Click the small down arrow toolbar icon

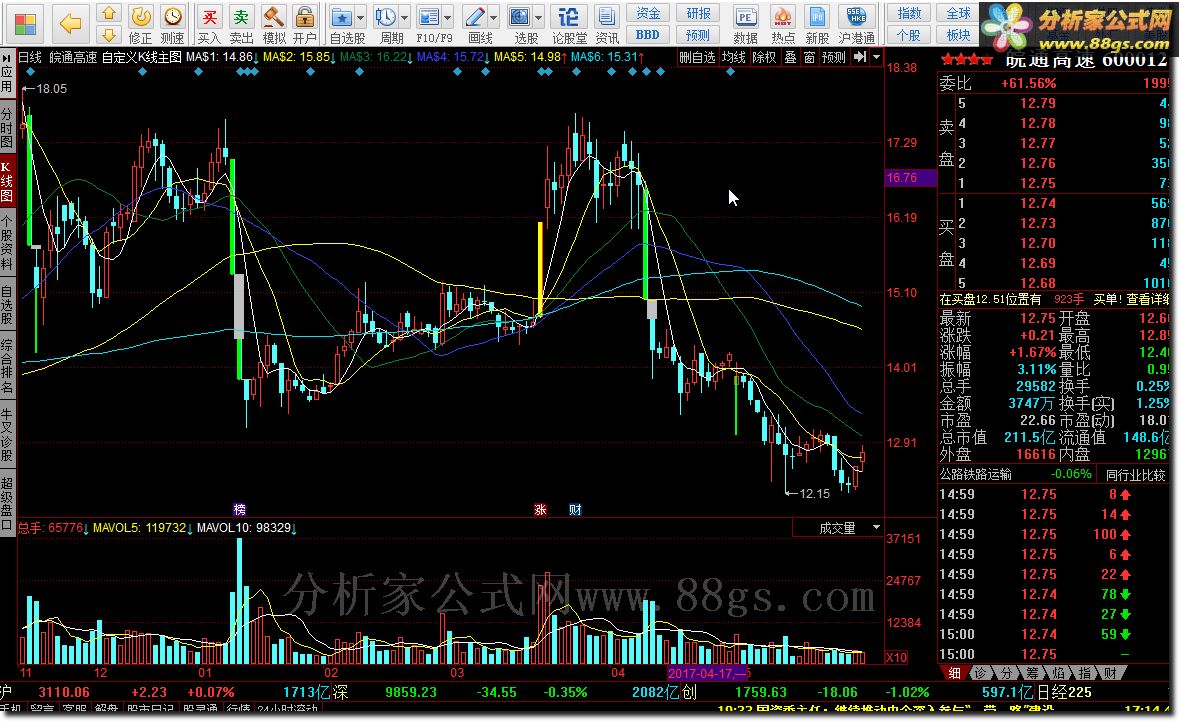coord(109,34)
